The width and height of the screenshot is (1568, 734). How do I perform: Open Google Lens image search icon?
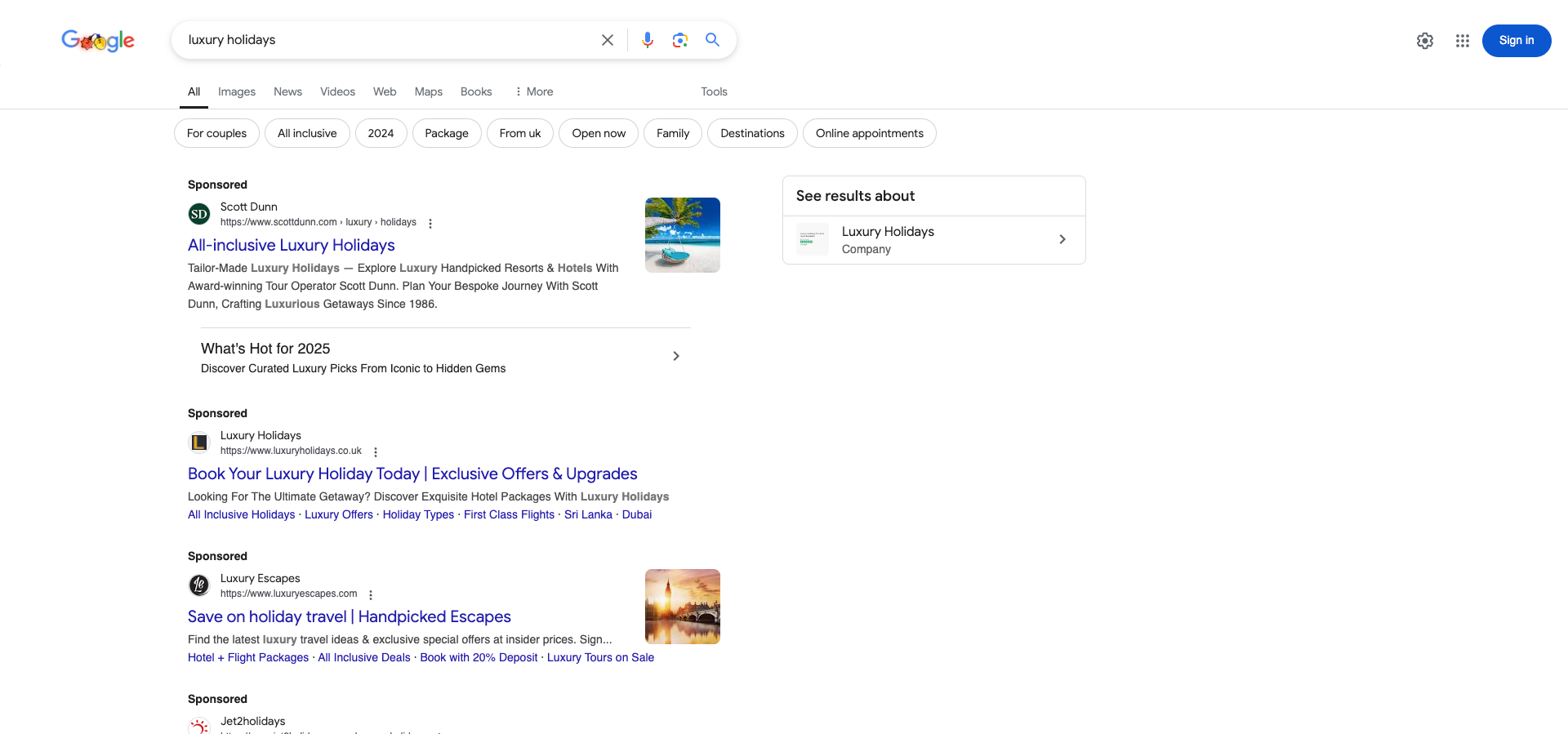coord(680,40)
